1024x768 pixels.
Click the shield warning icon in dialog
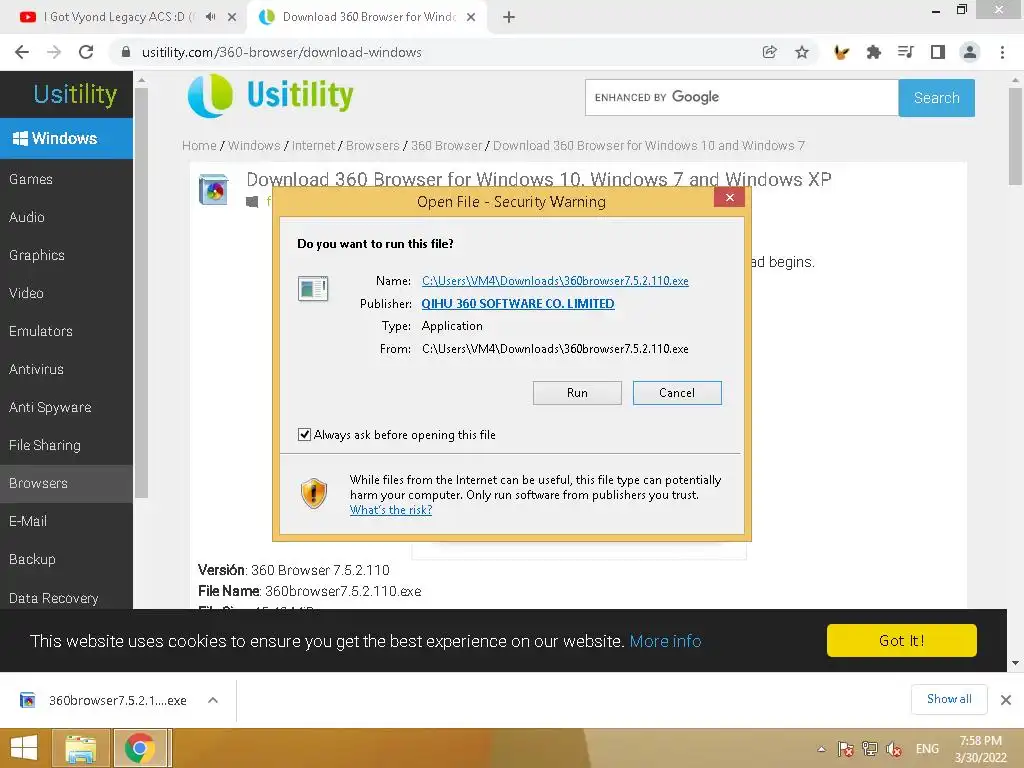pos(313,493)
